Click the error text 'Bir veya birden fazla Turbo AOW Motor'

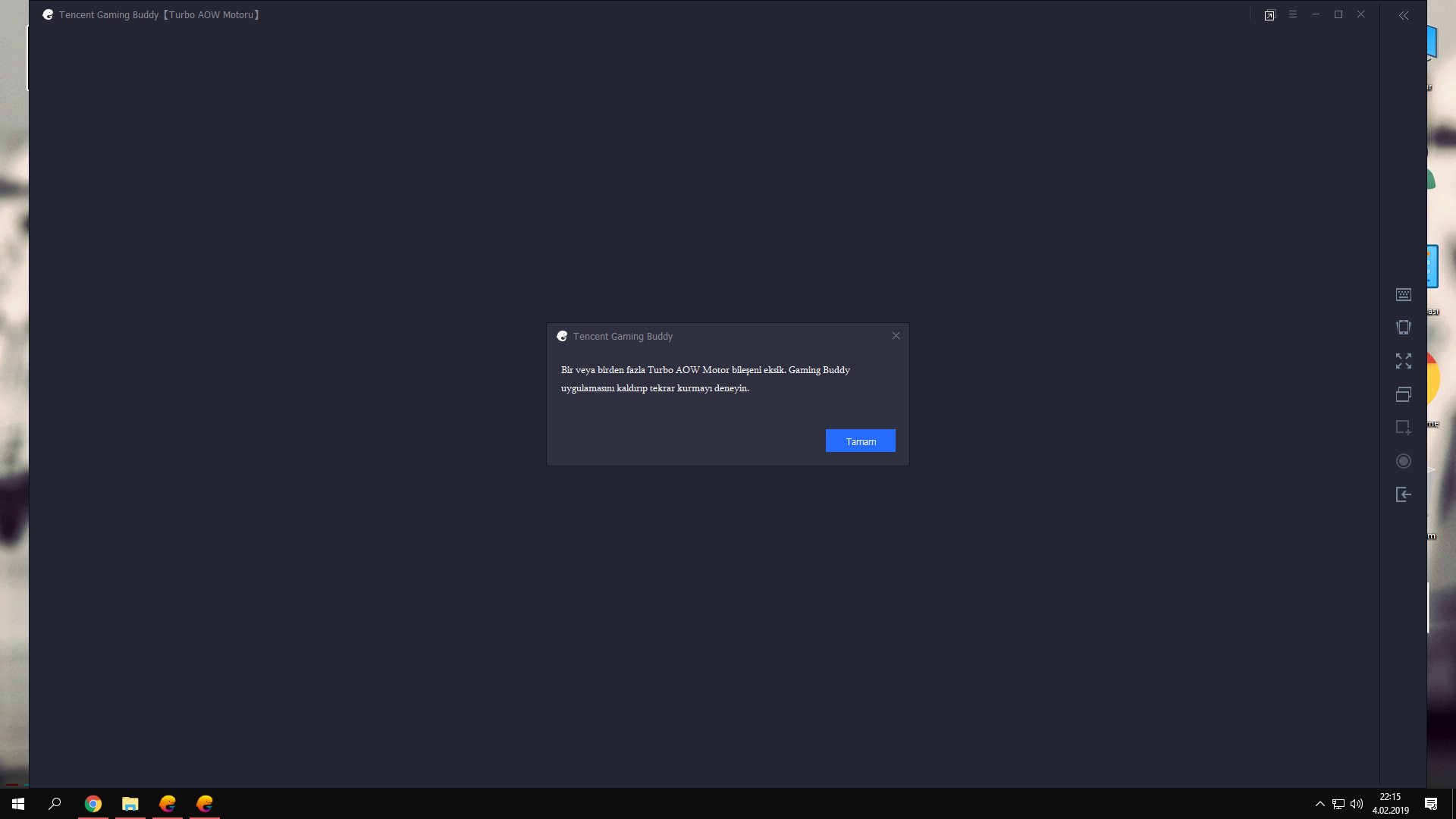click(x=645, y=370)
